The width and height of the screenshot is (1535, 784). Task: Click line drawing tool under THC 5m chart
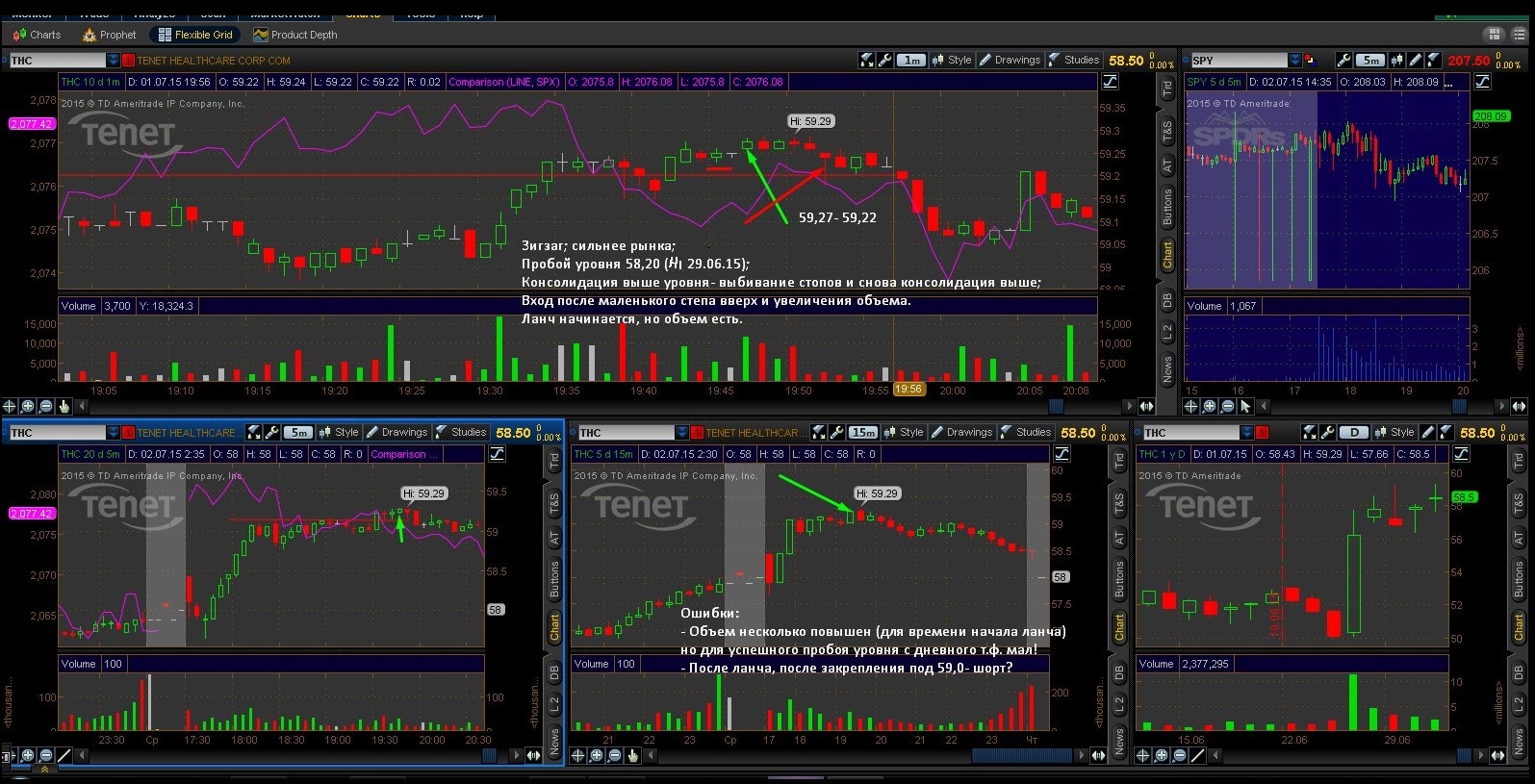[x=64, y=755]
